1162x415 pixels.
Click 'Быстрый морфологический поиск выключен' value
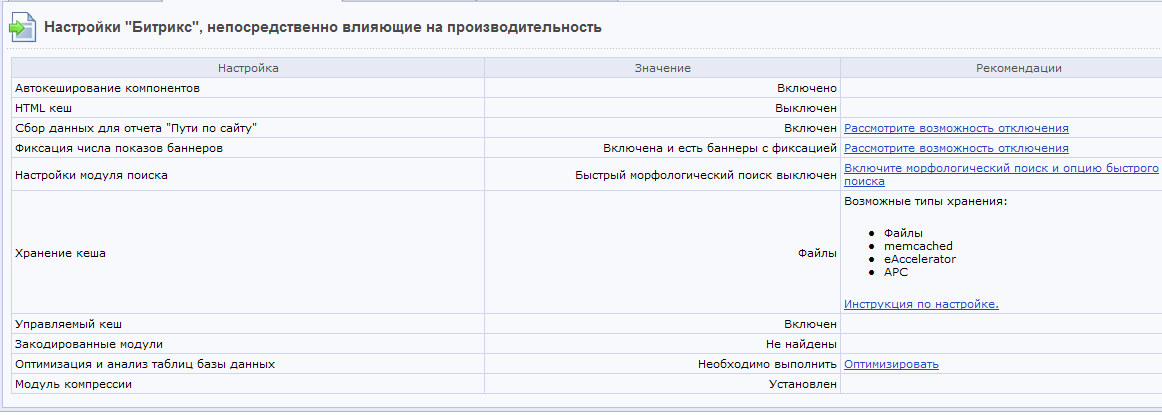[x=706, y=176]
